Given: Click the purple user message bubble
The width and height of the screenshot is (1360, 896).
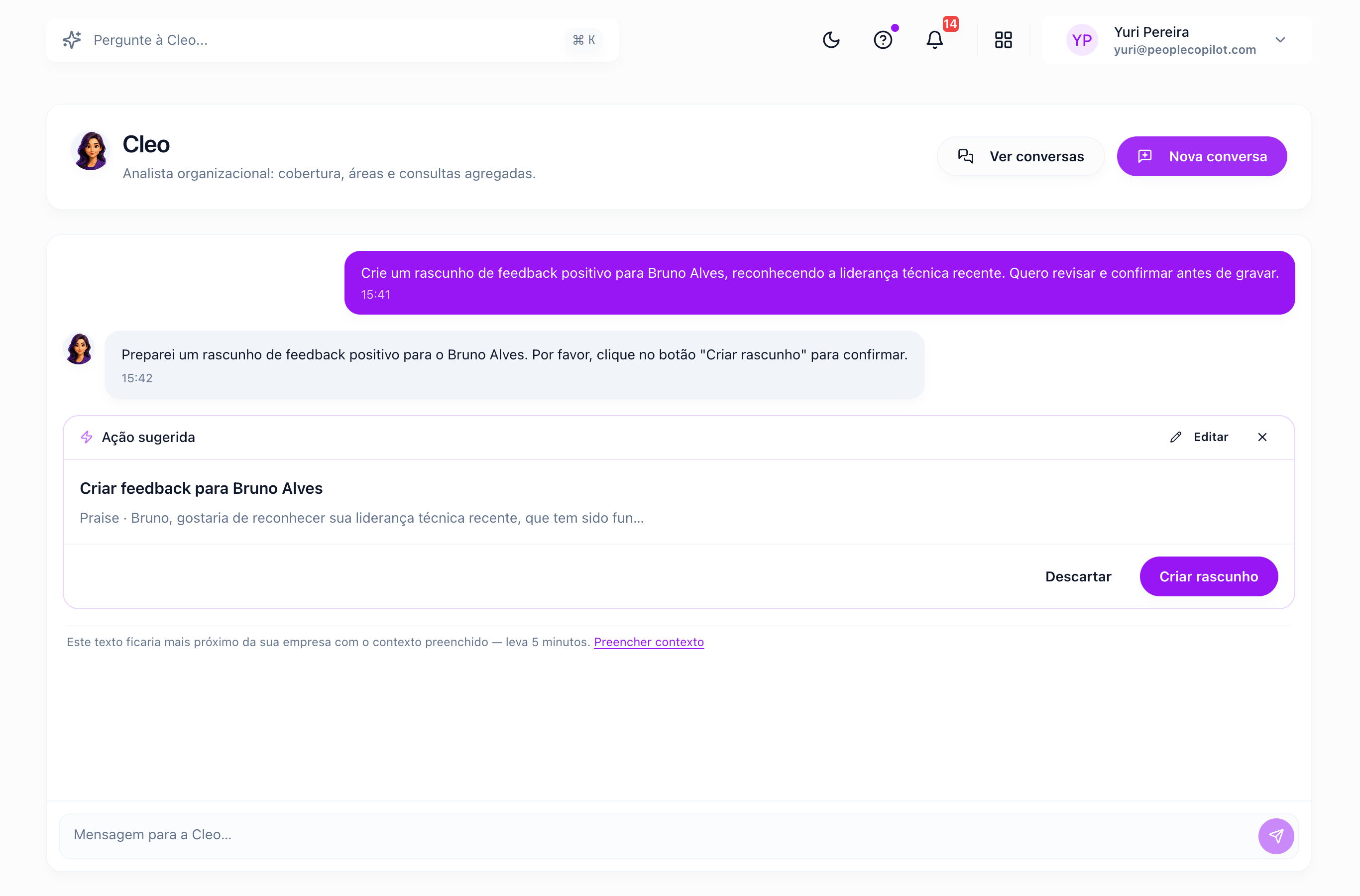Looking at the screenshot, I should [x=819, y=283].
